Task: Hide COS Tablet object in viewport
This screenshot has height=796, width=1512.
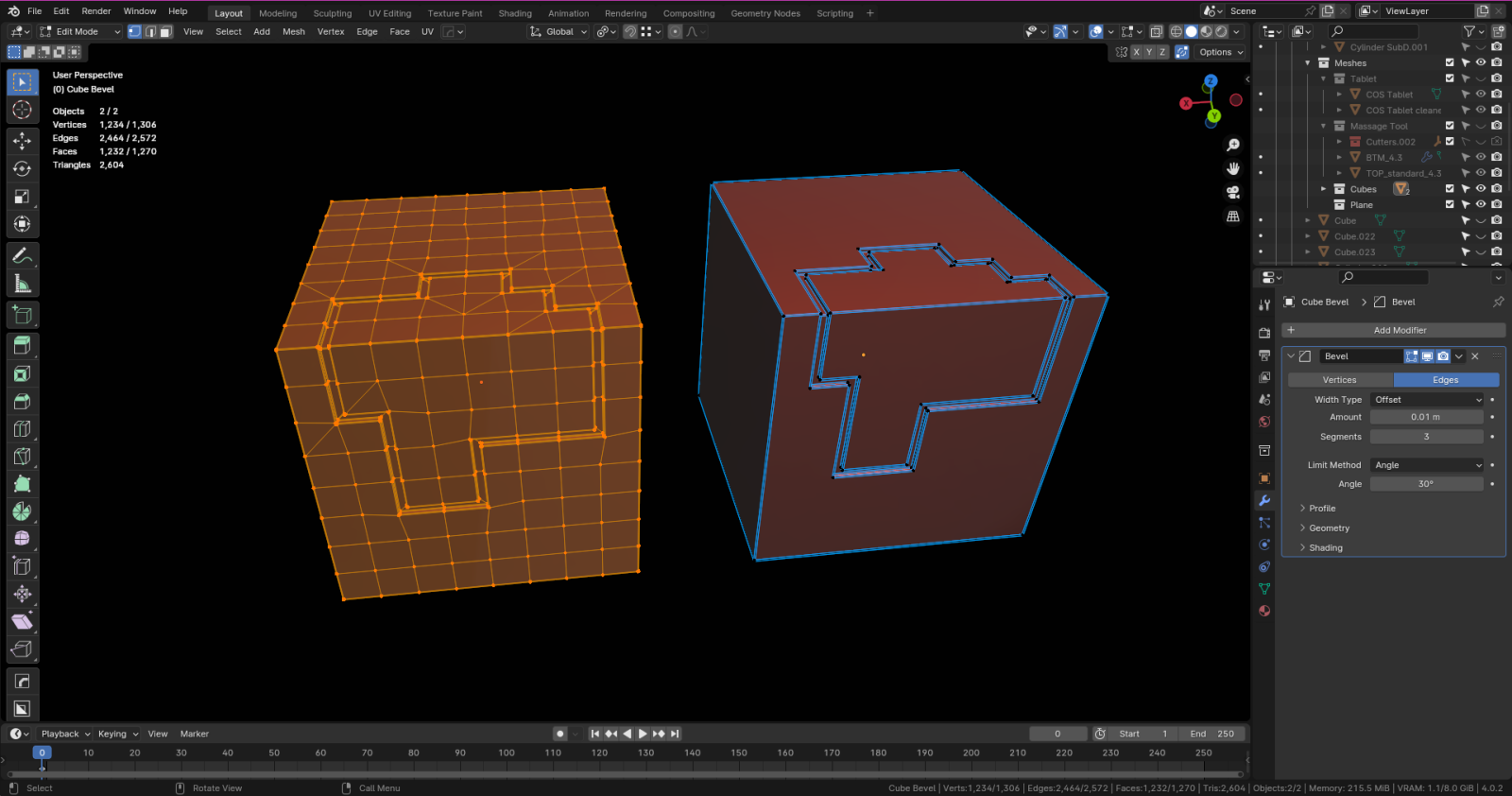Action: tap(1481, 95)
